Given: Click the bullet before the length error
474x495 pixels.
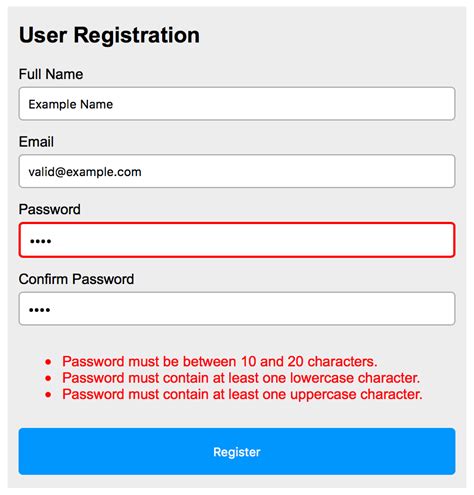Looking at the screenshot, I should click(48, 362).
